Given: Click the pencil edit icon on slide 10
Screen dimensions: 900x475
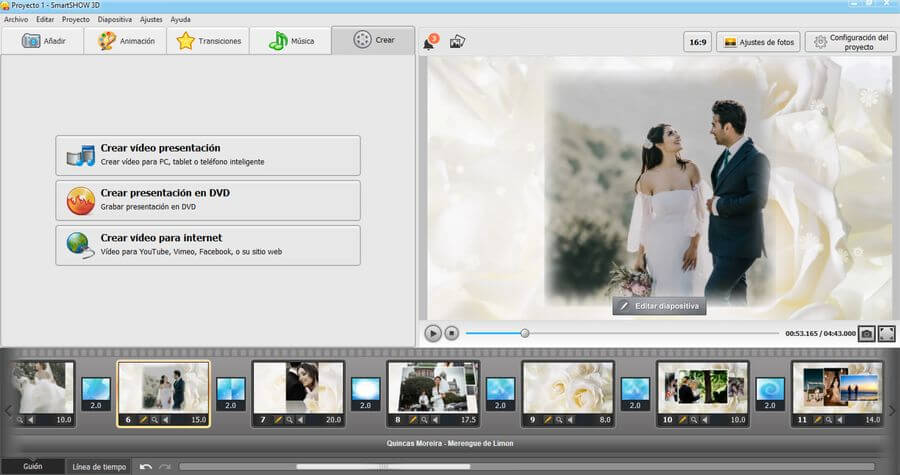Looking at the screenshot, I should 683,420.
